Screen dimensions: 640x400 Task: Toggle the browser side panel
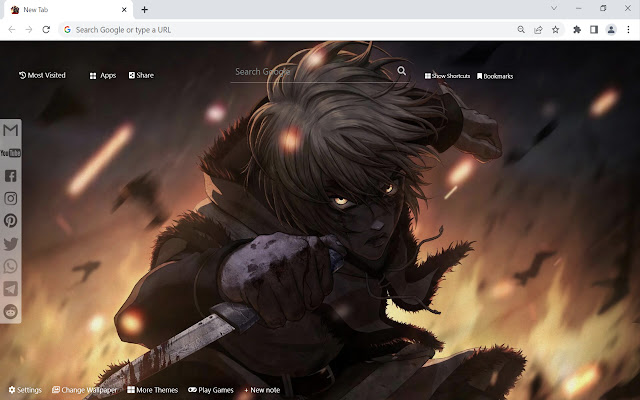(x=594, y=29)
